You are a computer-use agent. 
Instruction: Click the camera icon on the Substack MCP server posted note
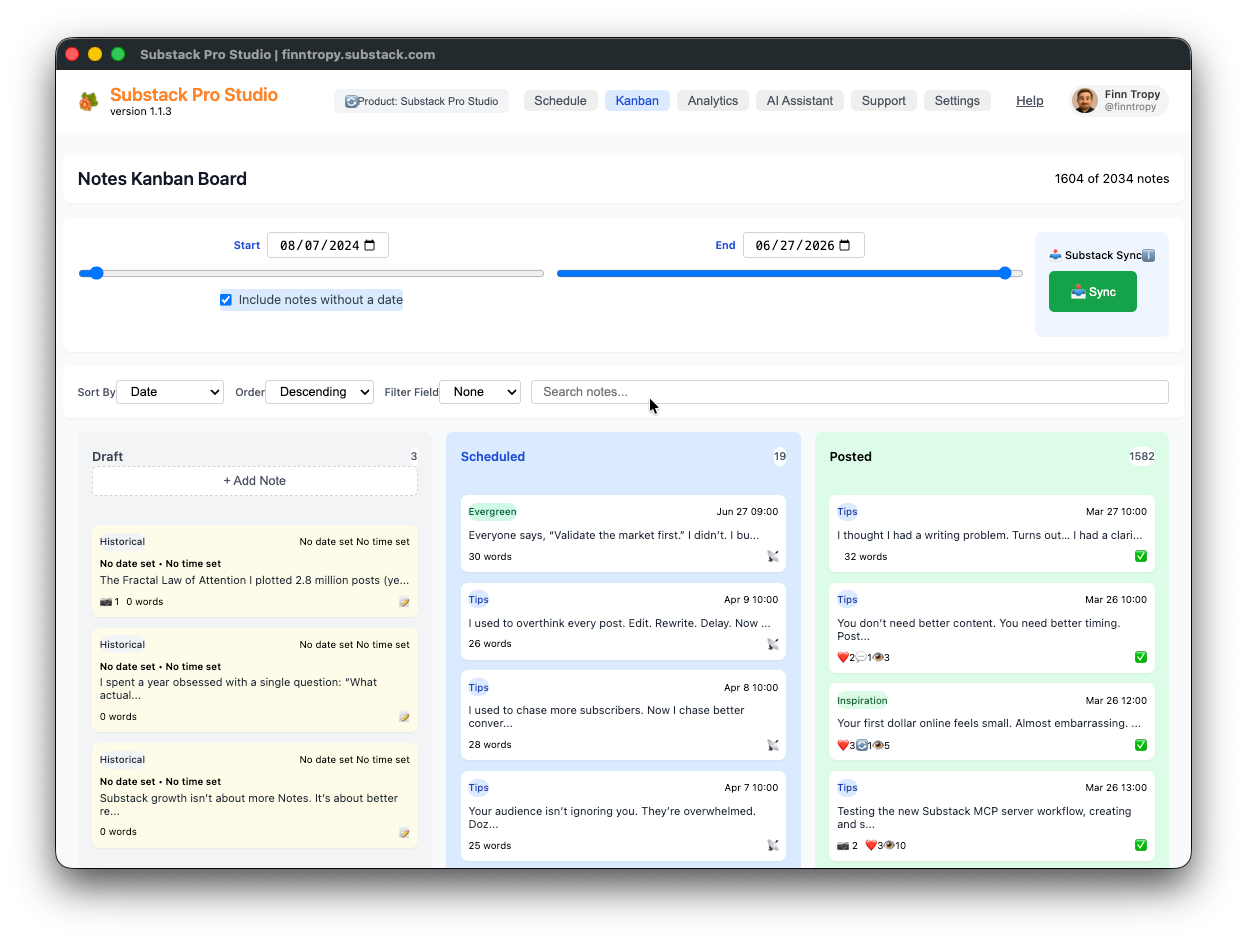point(843,845)
